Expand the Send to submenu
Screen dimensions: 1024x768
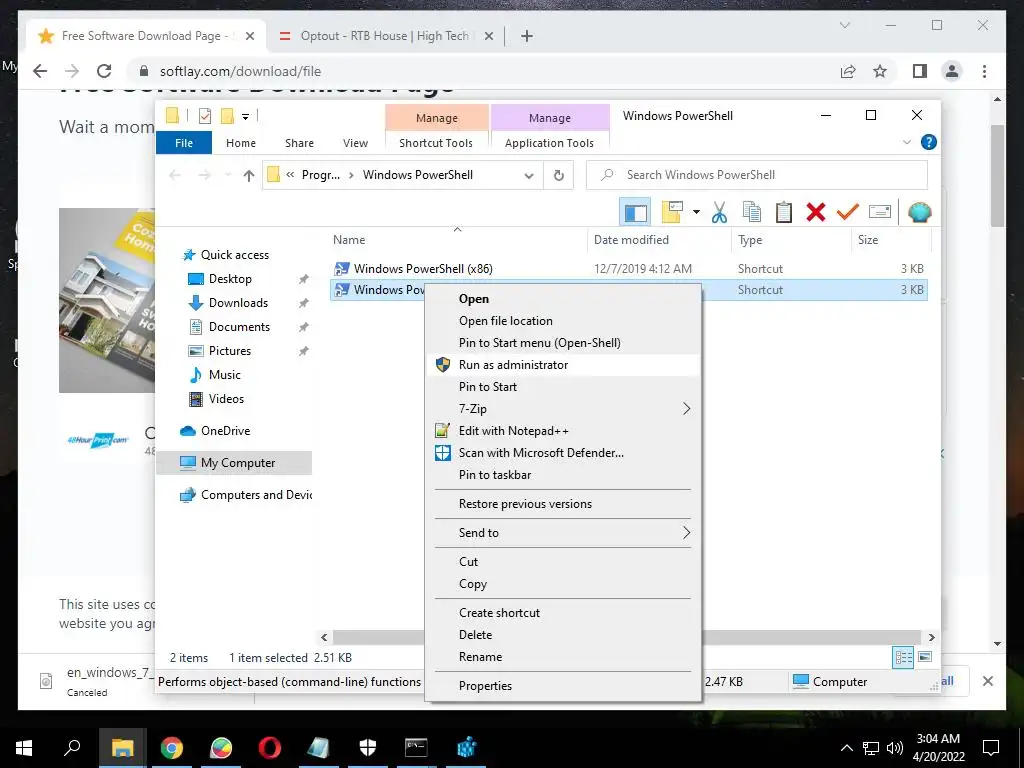pos(686,533)
